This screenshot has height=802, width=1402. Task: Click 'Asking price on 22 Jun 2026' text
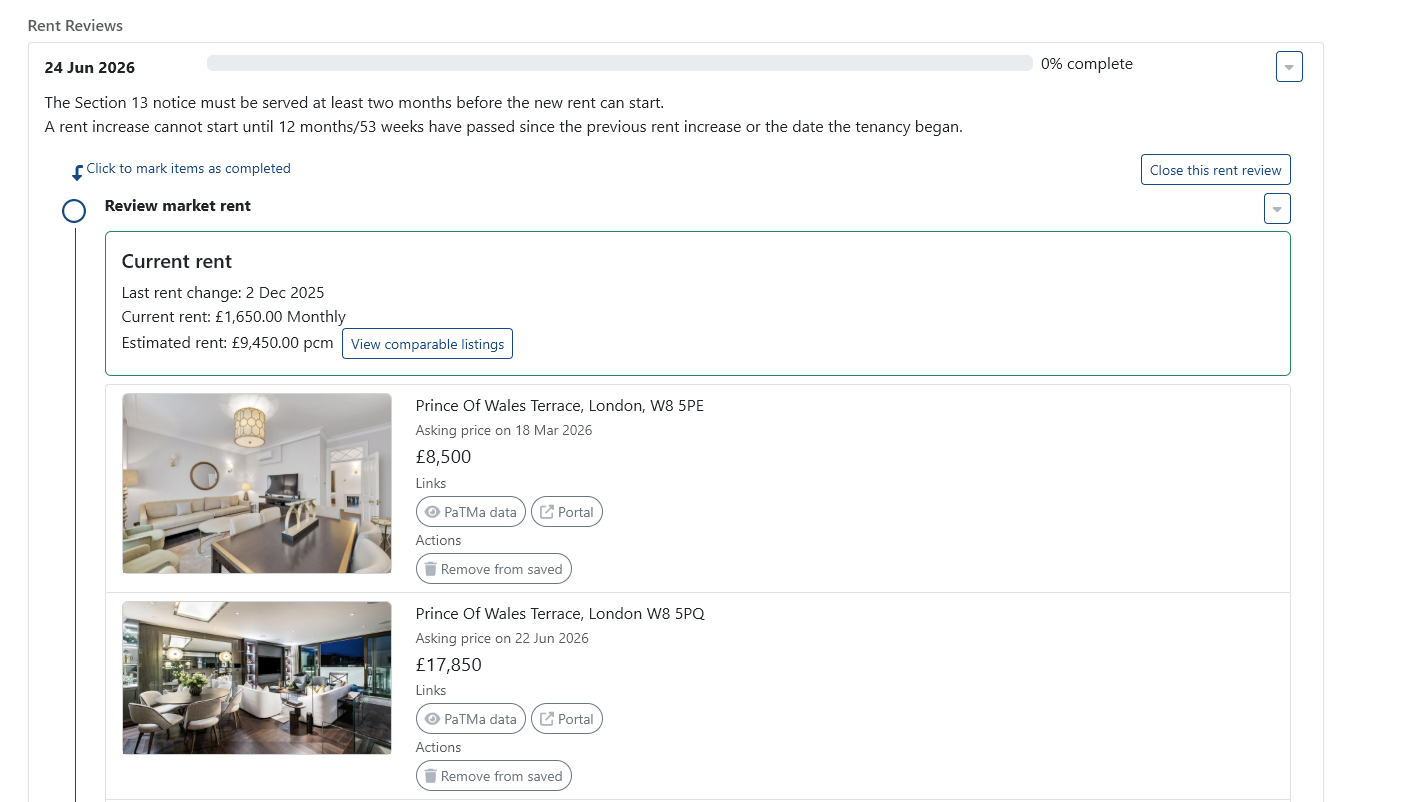tap(502, 638)
